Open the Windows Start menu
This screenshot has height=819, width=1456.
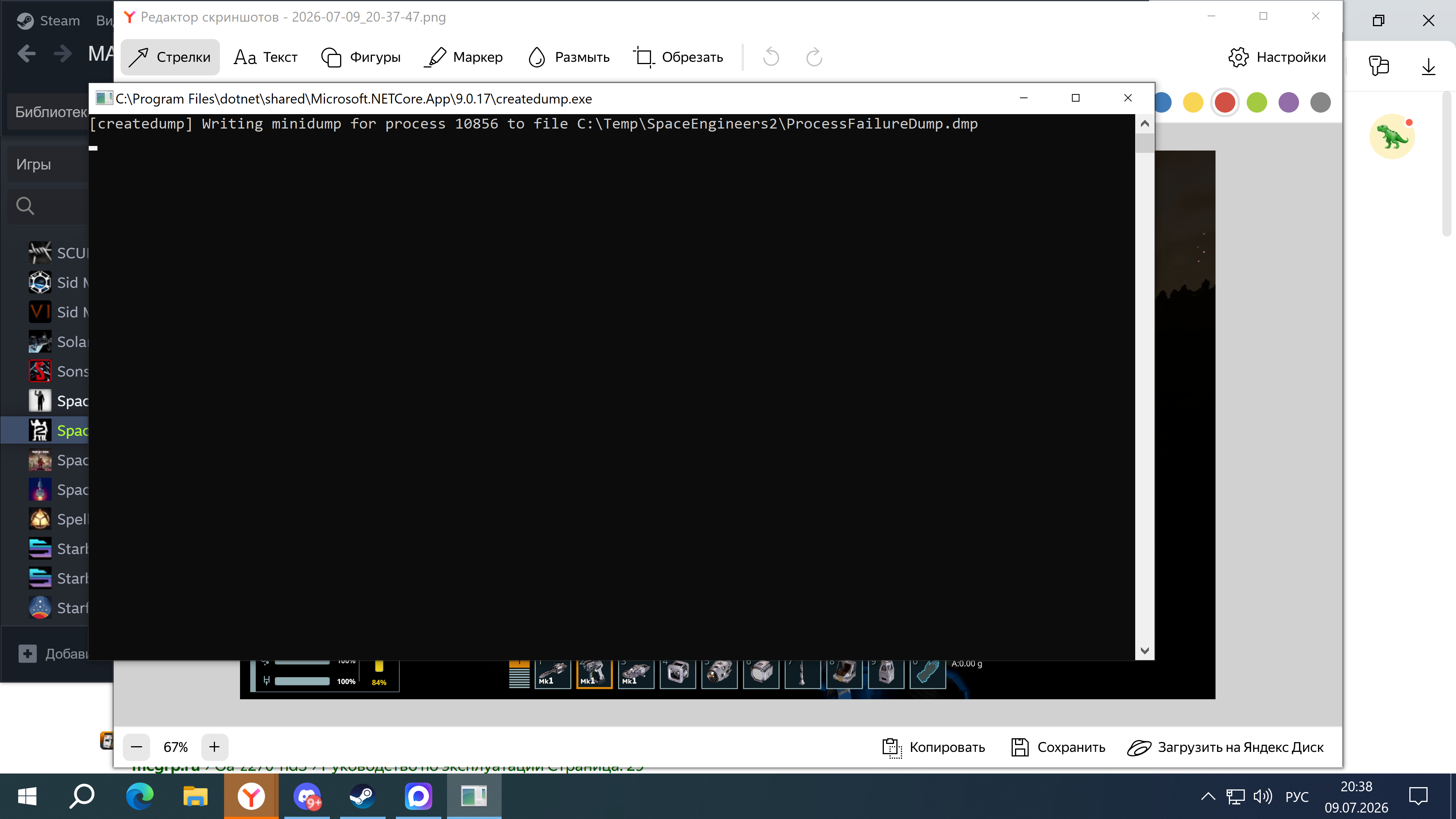pyautogui.click(x=27, y=796)
